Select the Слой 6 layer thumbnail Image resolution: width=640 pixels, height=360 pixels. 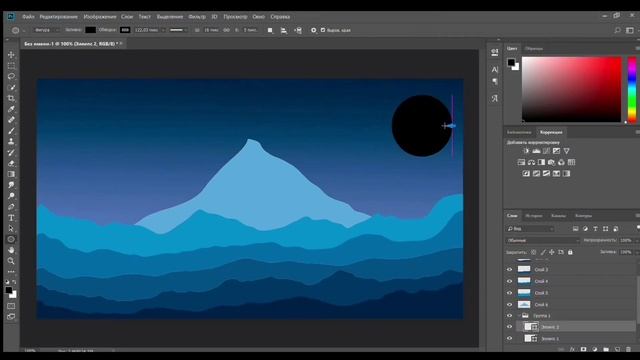[524, 304]
